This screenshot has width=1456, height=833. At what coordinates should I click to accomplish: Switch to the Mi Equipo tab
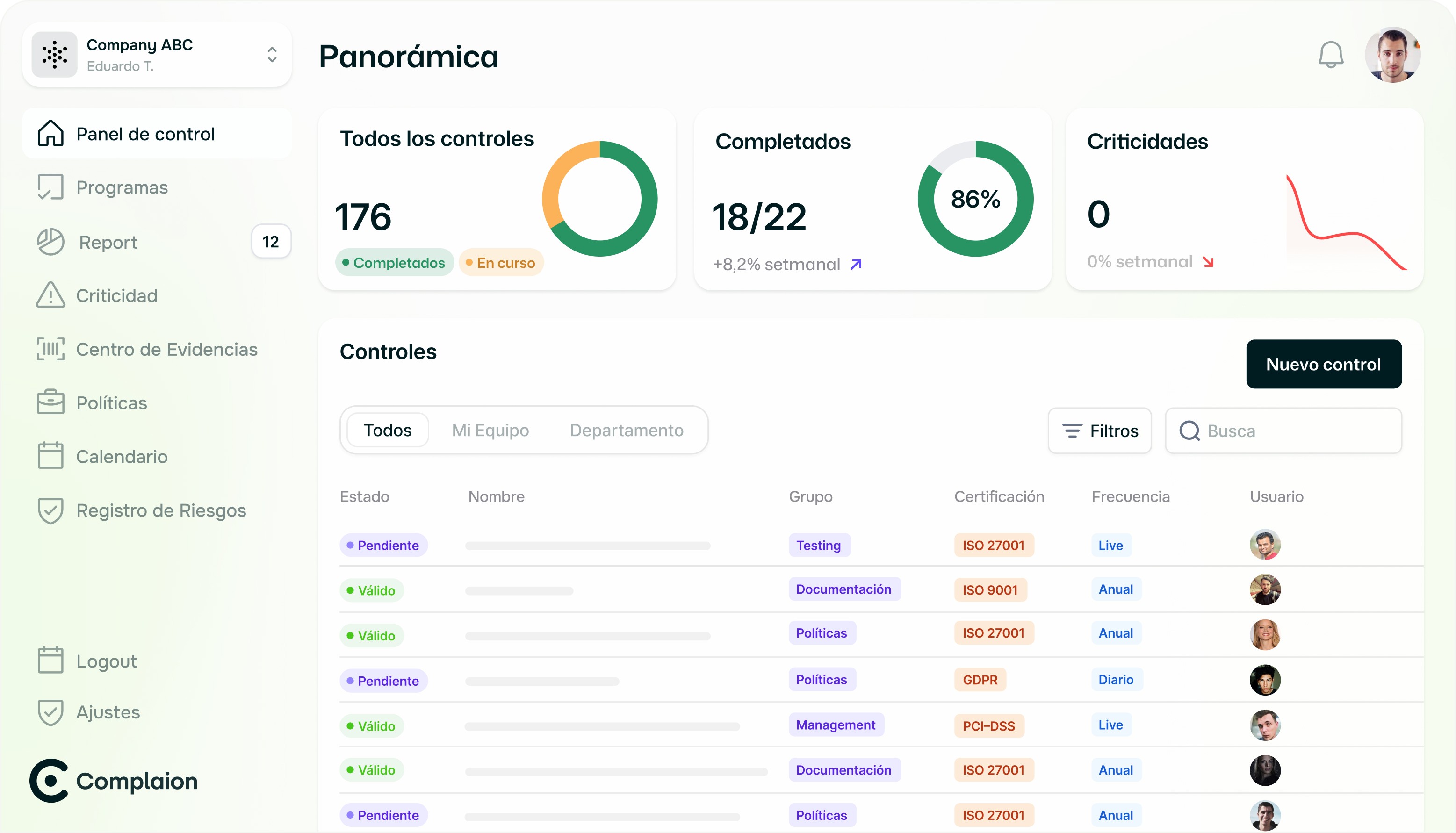coord(490,430)
